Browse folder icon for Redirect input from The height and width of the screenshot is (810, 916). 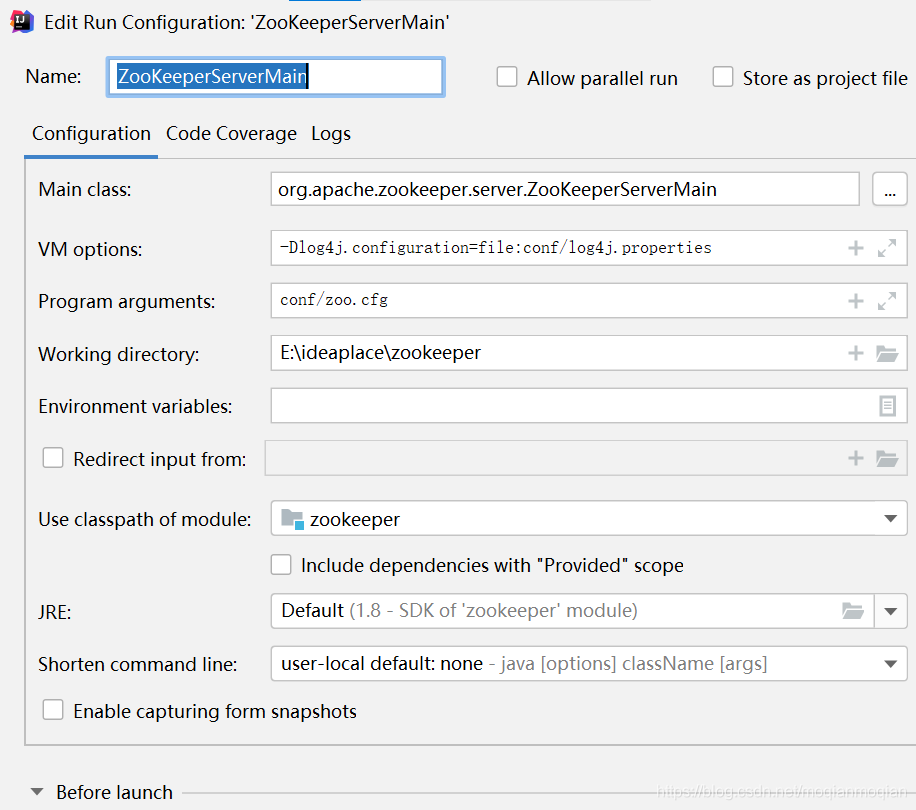(887, 458)
